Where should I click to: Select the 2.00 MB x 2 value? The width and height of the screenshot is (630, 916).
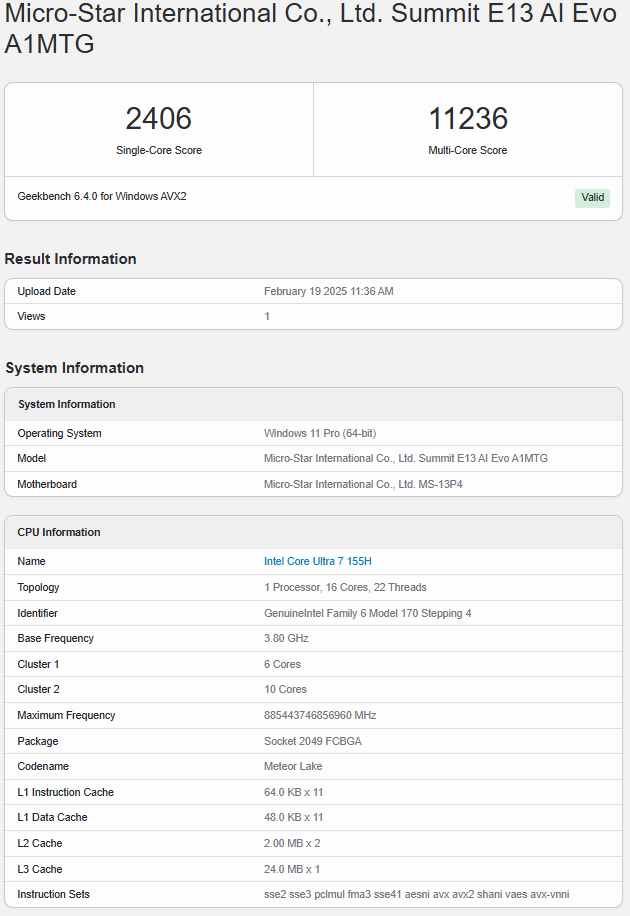coord(292,844)
